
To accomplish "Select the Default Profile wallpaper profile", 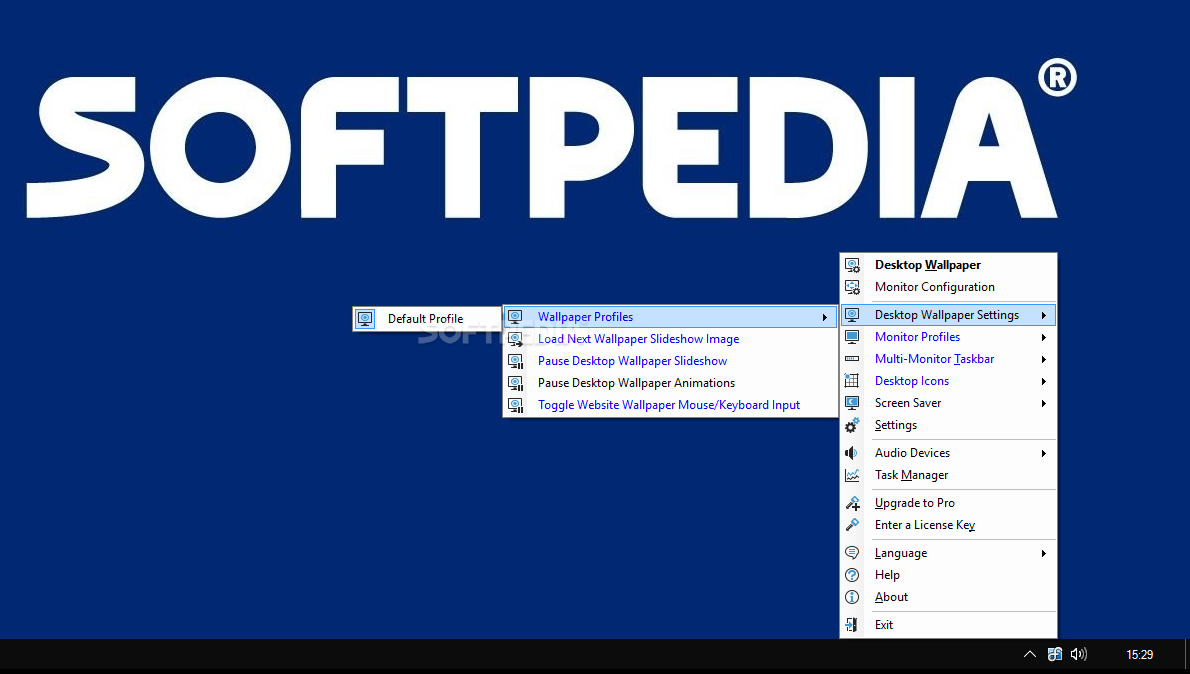I will click(427, 319).
